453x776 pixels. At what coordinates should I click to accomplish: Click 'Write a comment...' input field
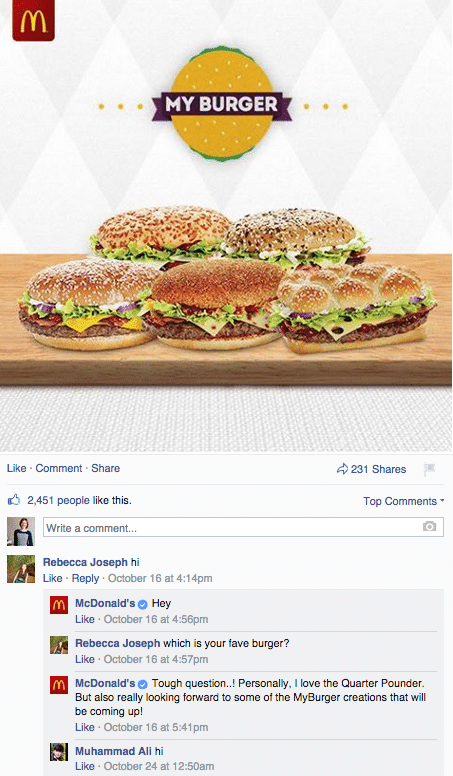243,528
